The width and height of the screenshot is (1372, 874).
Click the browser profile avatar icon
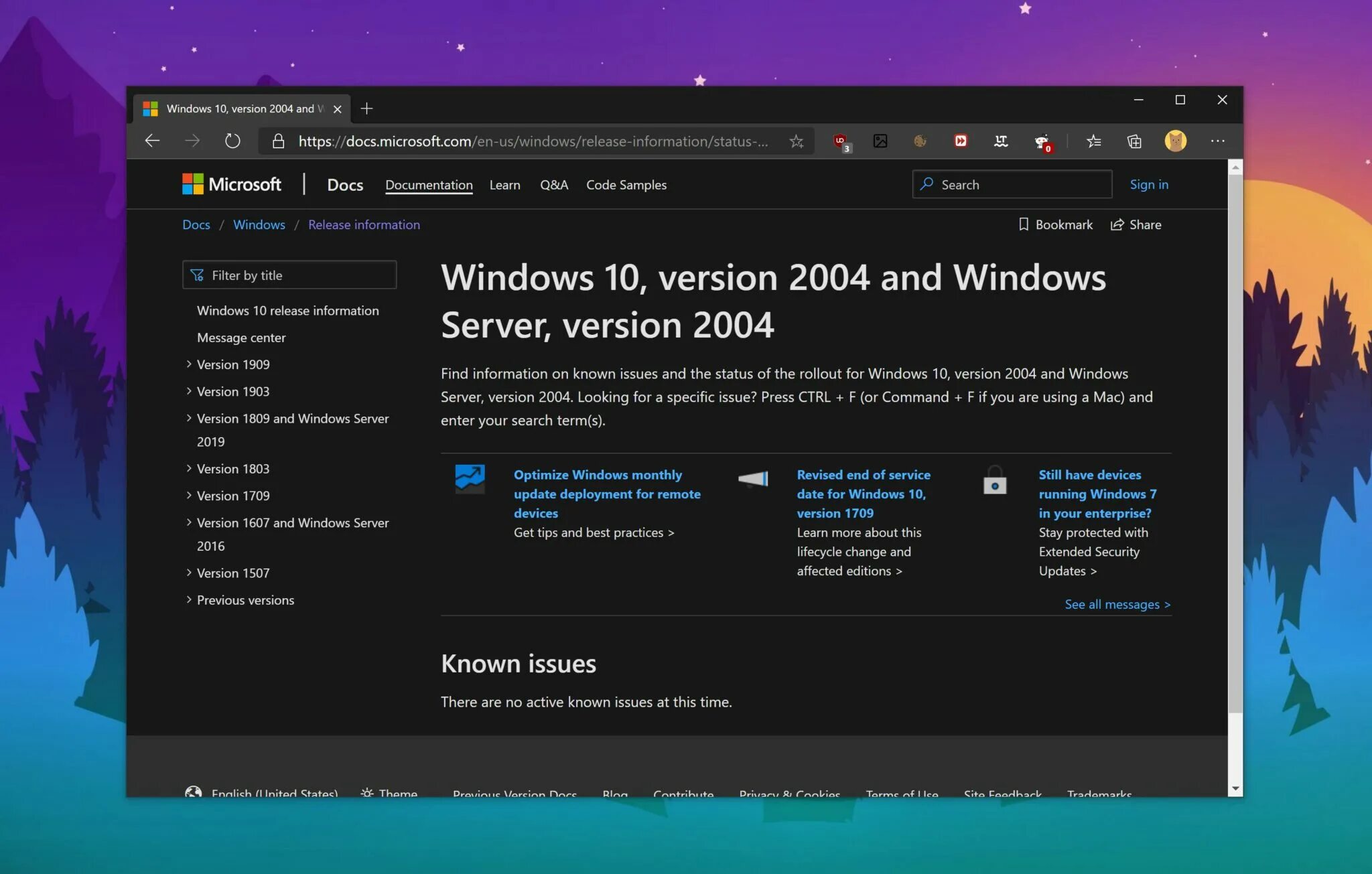click(x=1176, y=140)
